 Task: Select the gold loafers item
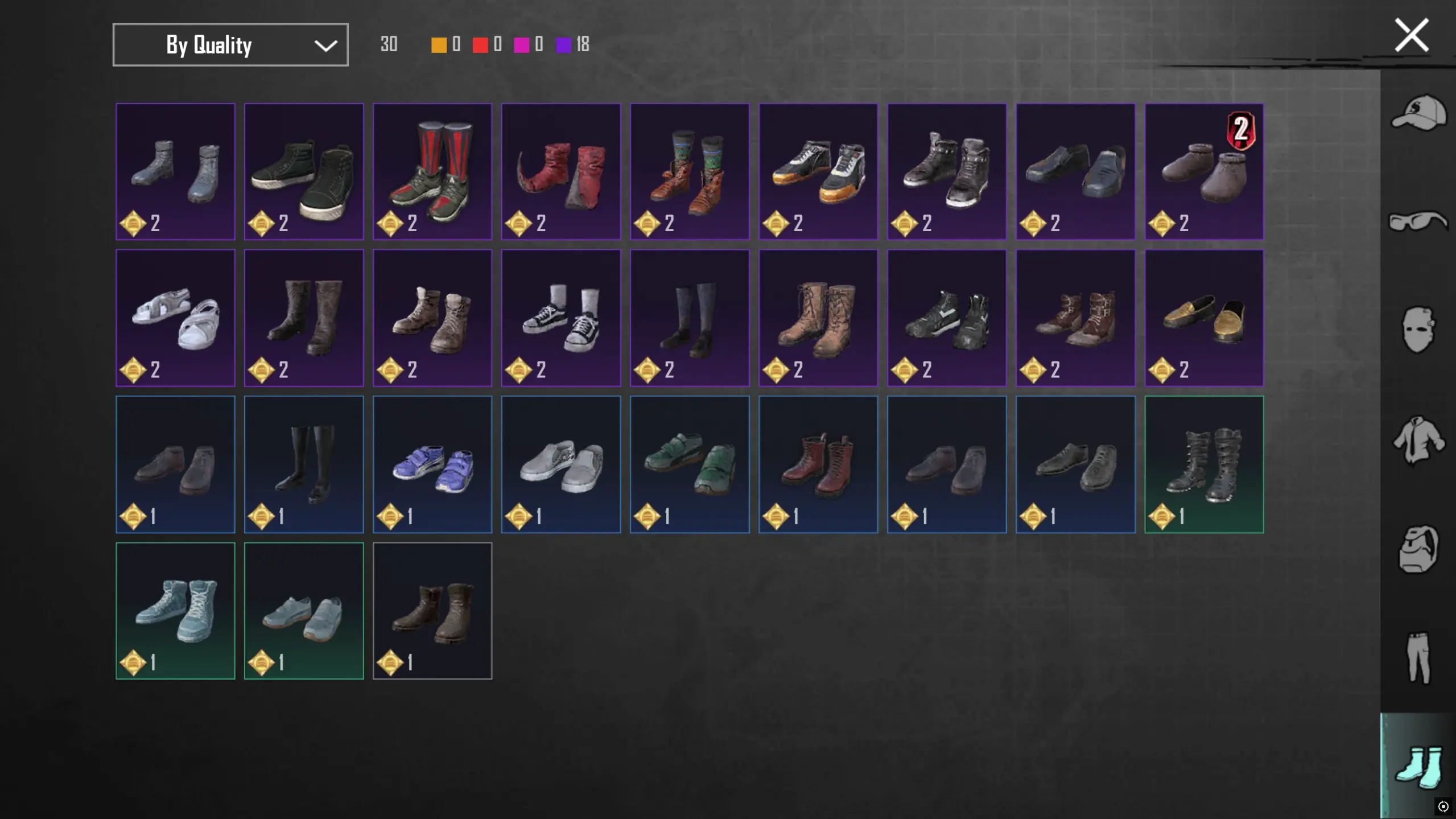[1204, 318]
